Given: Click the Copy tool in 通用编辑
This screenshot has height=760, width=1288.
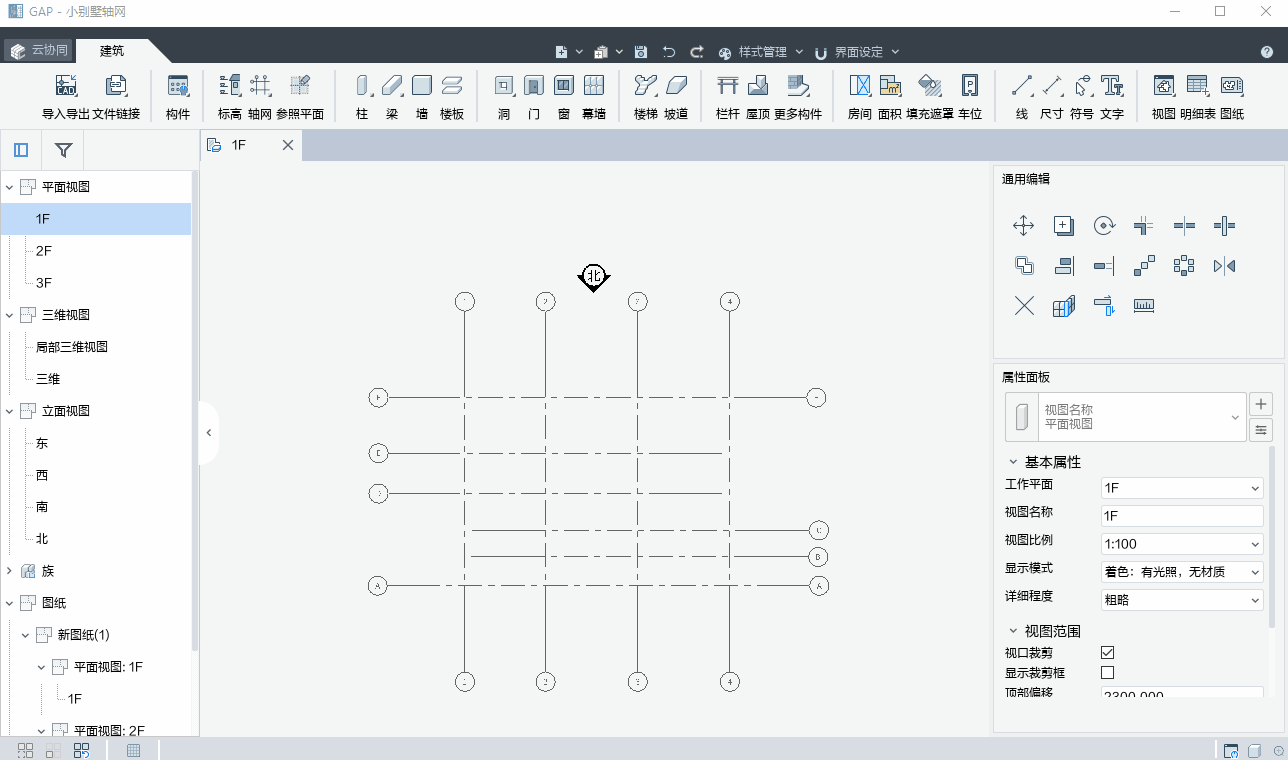Looking at the screenshot, I should pos(1064,226).
